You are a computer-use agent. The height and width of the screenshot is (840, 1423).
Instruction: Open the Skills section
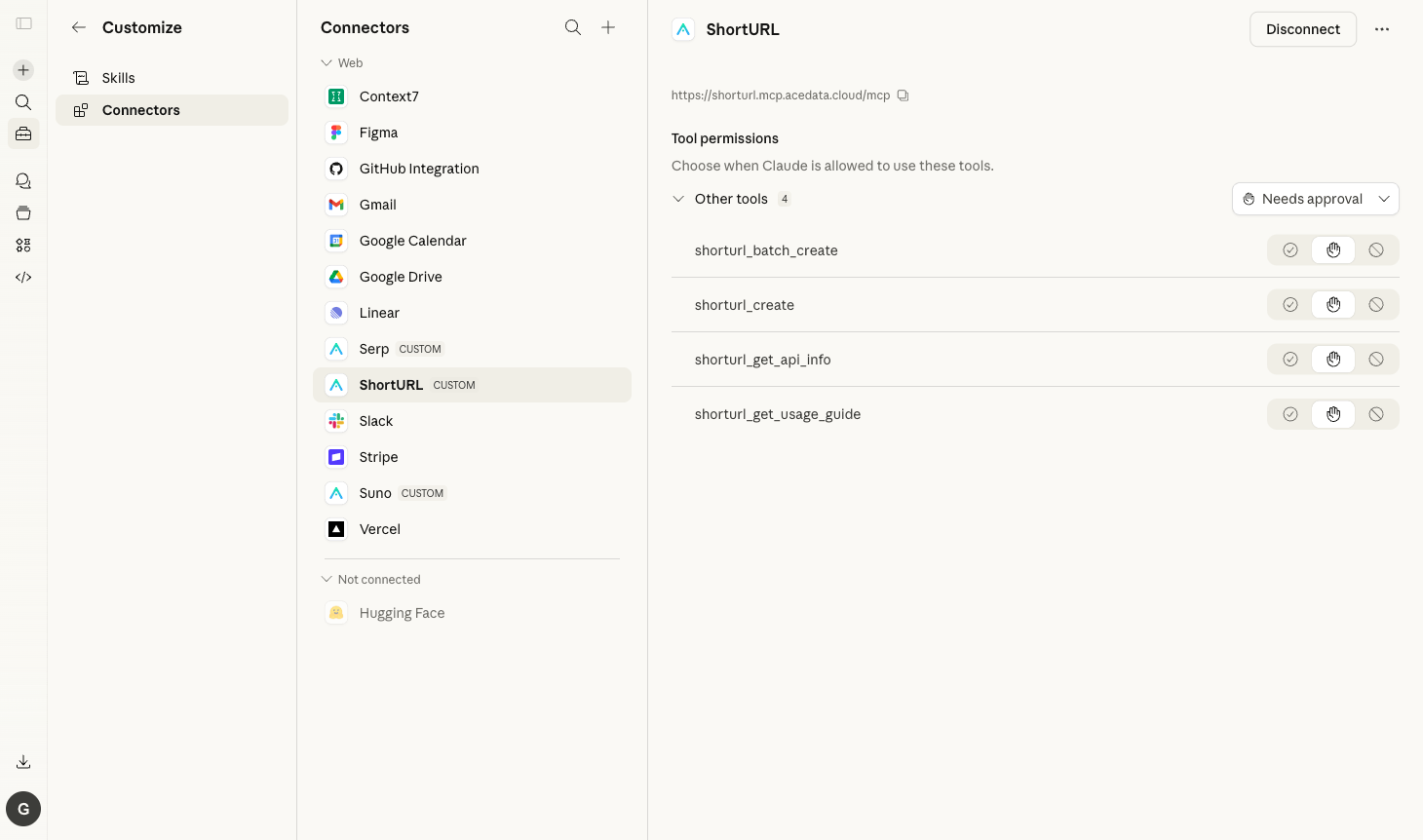[x=118, y=78]
